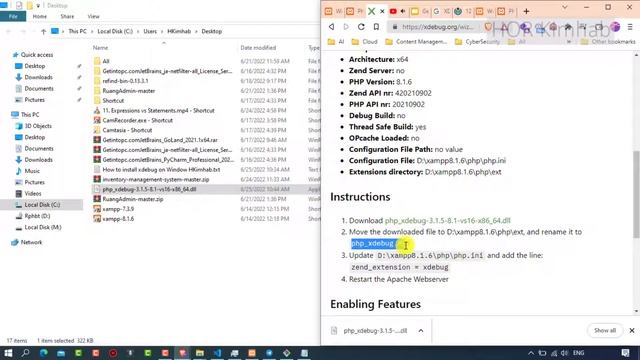Open the CyberSecurity bookmarks folder
Image resolution: width=640 pixels, height=360 pixels.
pos(478,42)
